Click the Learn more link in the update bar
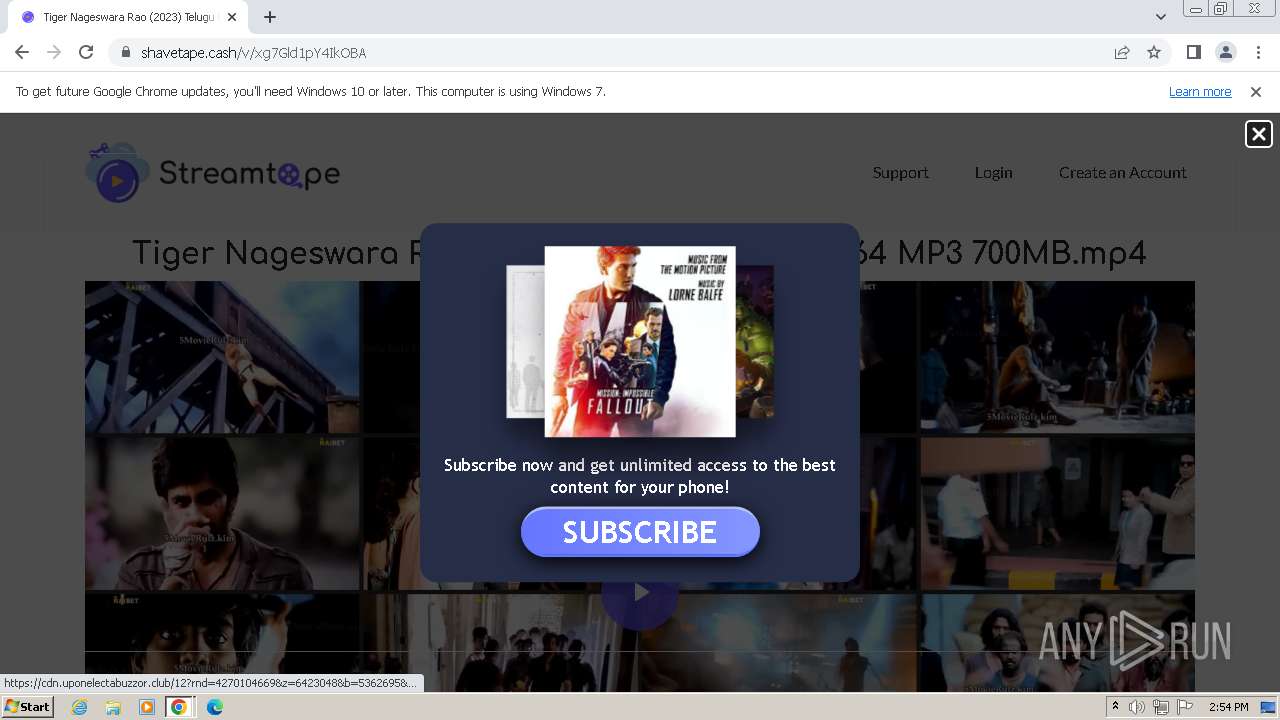The image size is (1280, 720). [x=1200, y=91]
